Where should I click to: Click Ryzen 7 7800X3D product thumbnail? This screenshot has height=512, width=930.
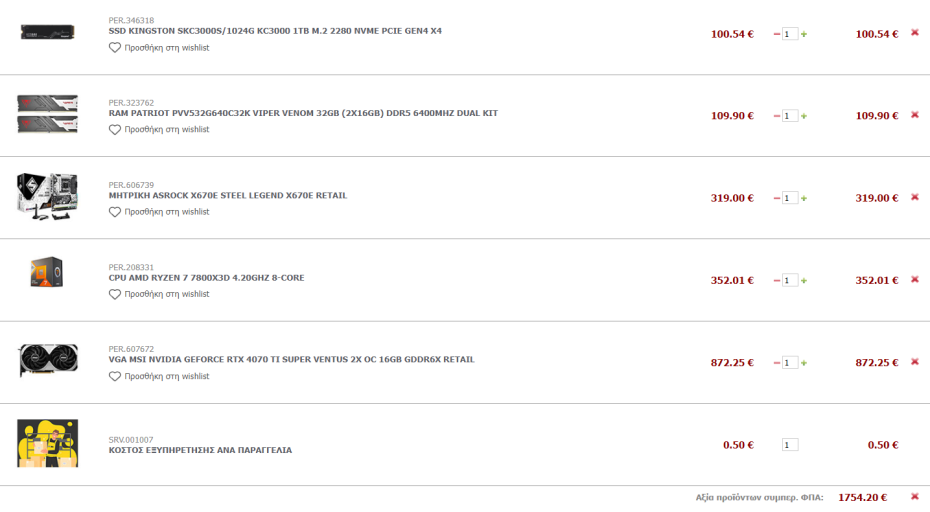[x=46, y=273]
